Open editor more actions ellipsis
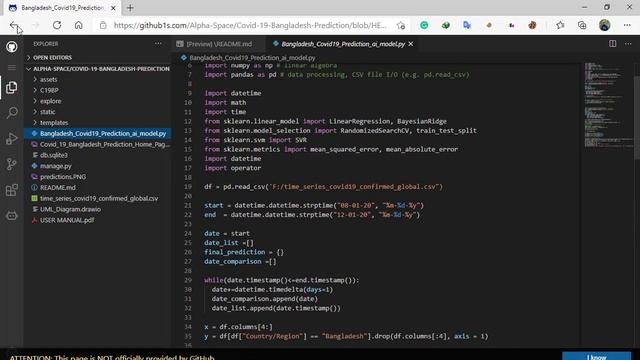Image resolution: width=640 pixels, height=360 pixels. 628,44
